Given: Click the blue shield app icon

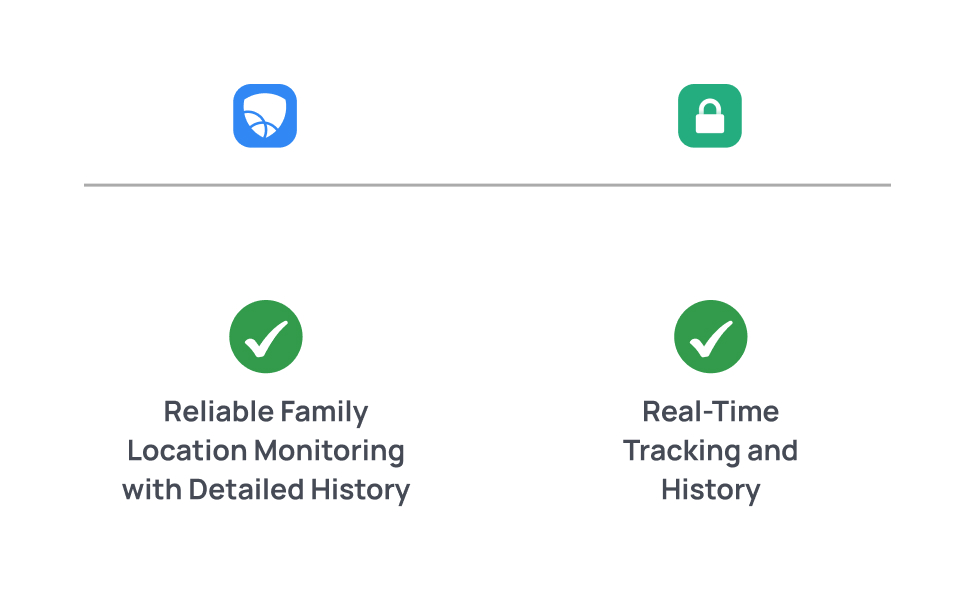Looking at the screenshot, I should (265, 116).
